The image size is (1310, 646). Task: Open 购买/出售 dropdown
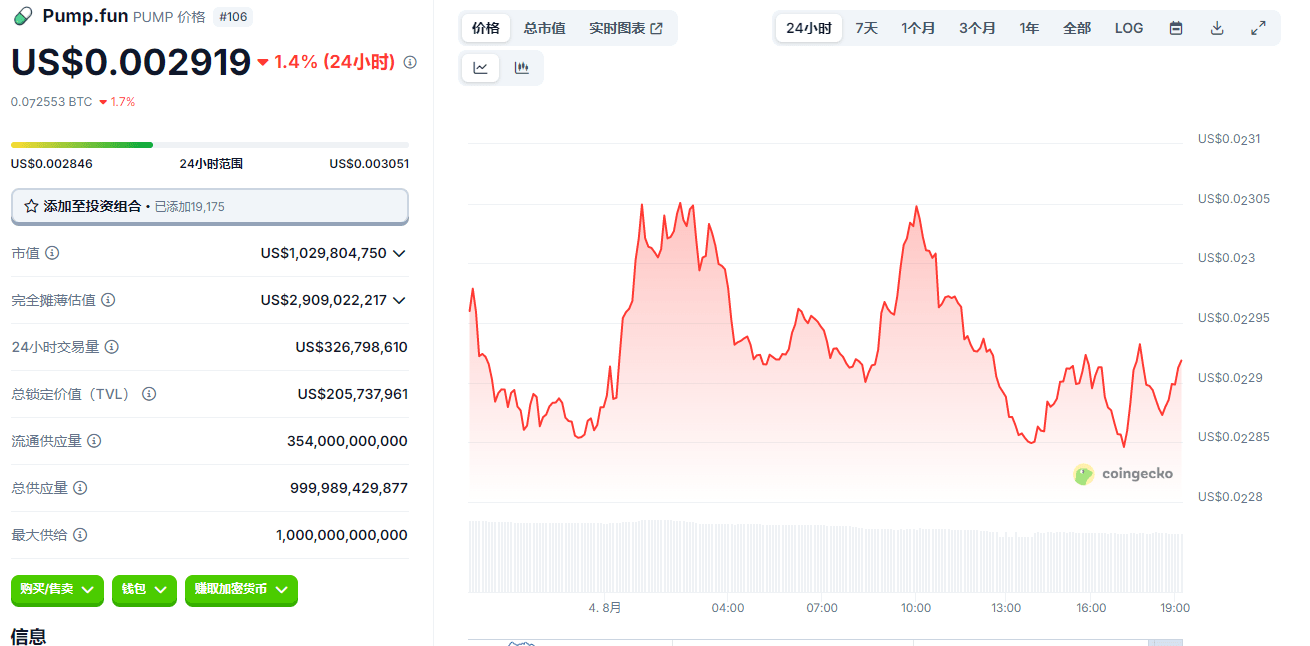[x=57, y=590]
